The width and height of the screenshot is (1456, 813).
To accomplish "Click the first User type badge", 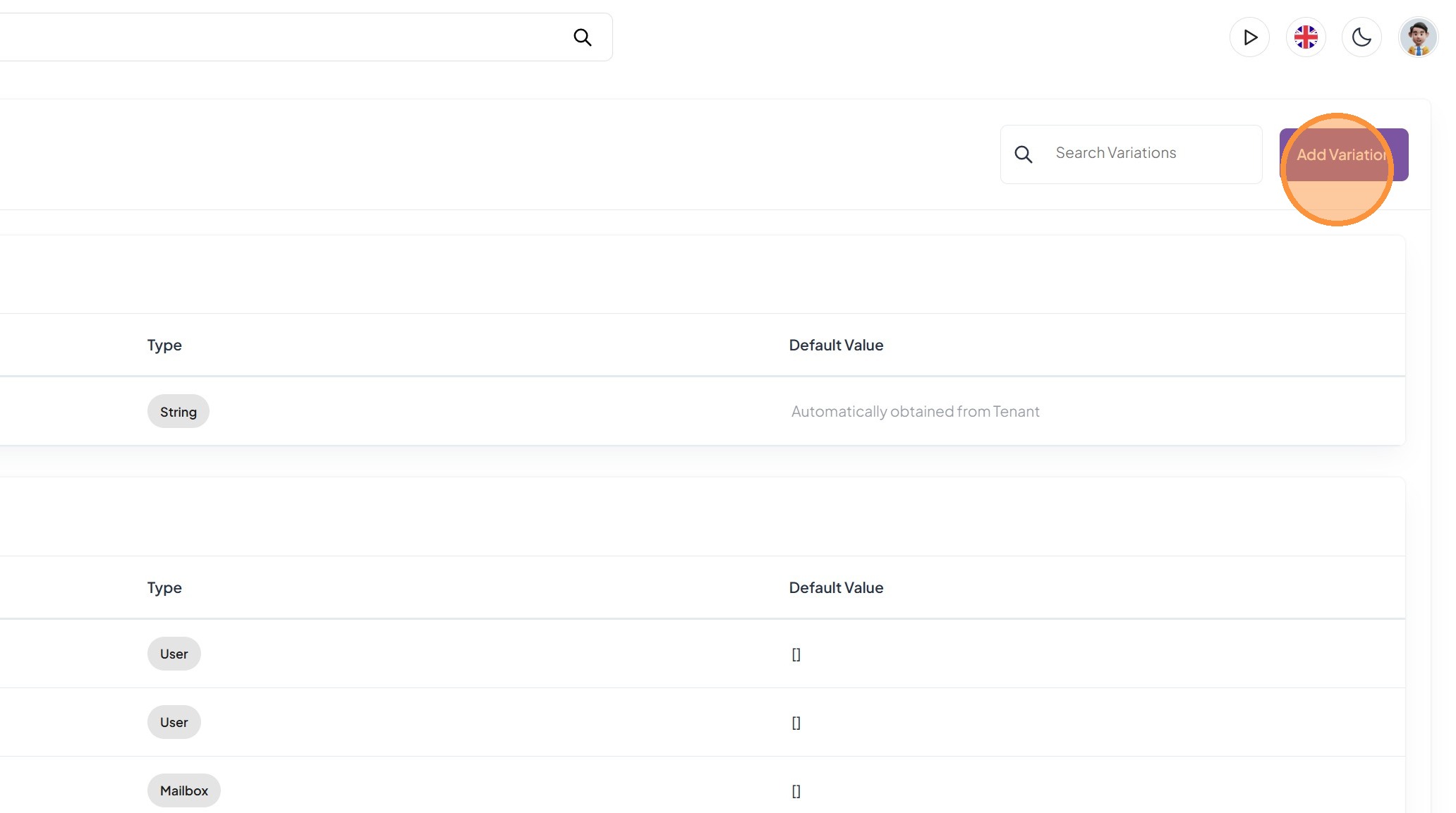I will pyautogui.click(x=174, y=654).
